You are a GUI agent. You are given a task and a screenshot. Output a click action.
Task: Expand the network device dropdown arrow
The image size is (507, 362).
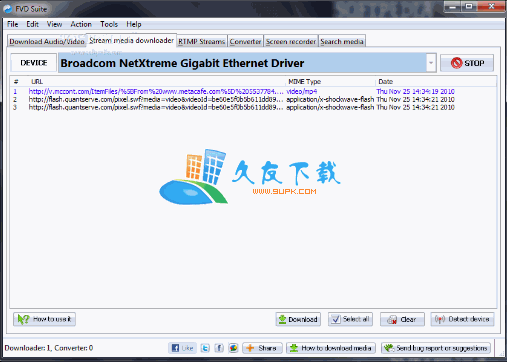click(x=431, y=63)
